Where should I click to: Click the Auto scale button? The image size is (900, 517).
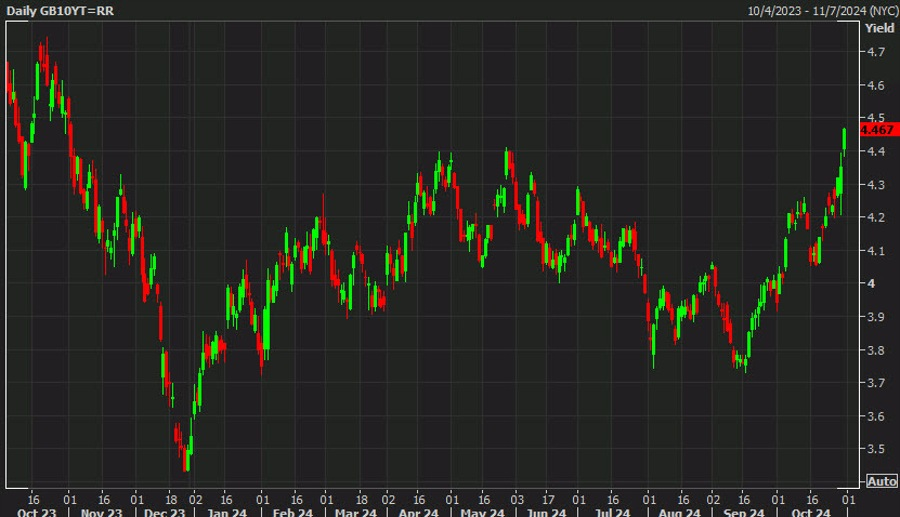pyautogui.click(x=882, y=481)
